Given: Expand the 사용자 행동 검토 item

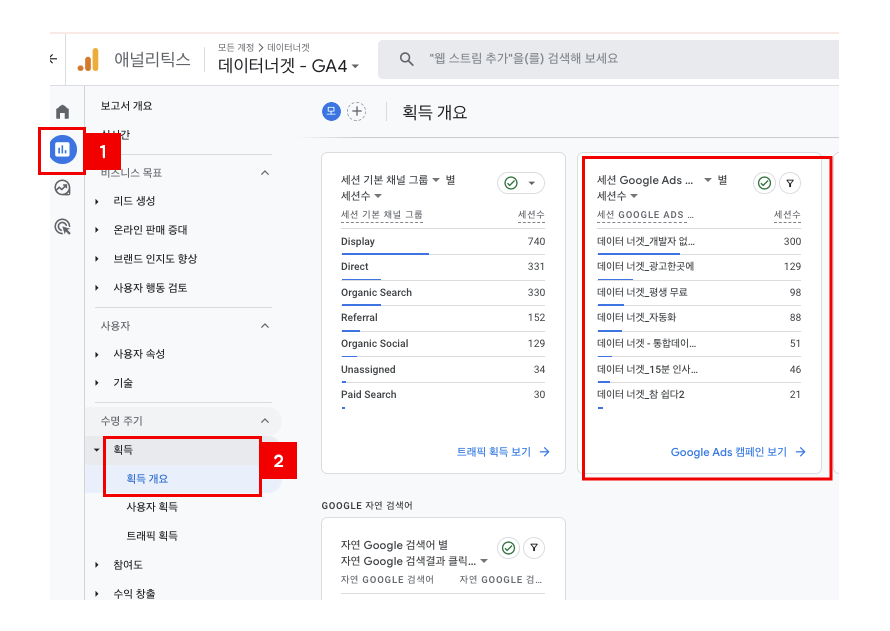Looking at the screenshot, I should 97,288.
